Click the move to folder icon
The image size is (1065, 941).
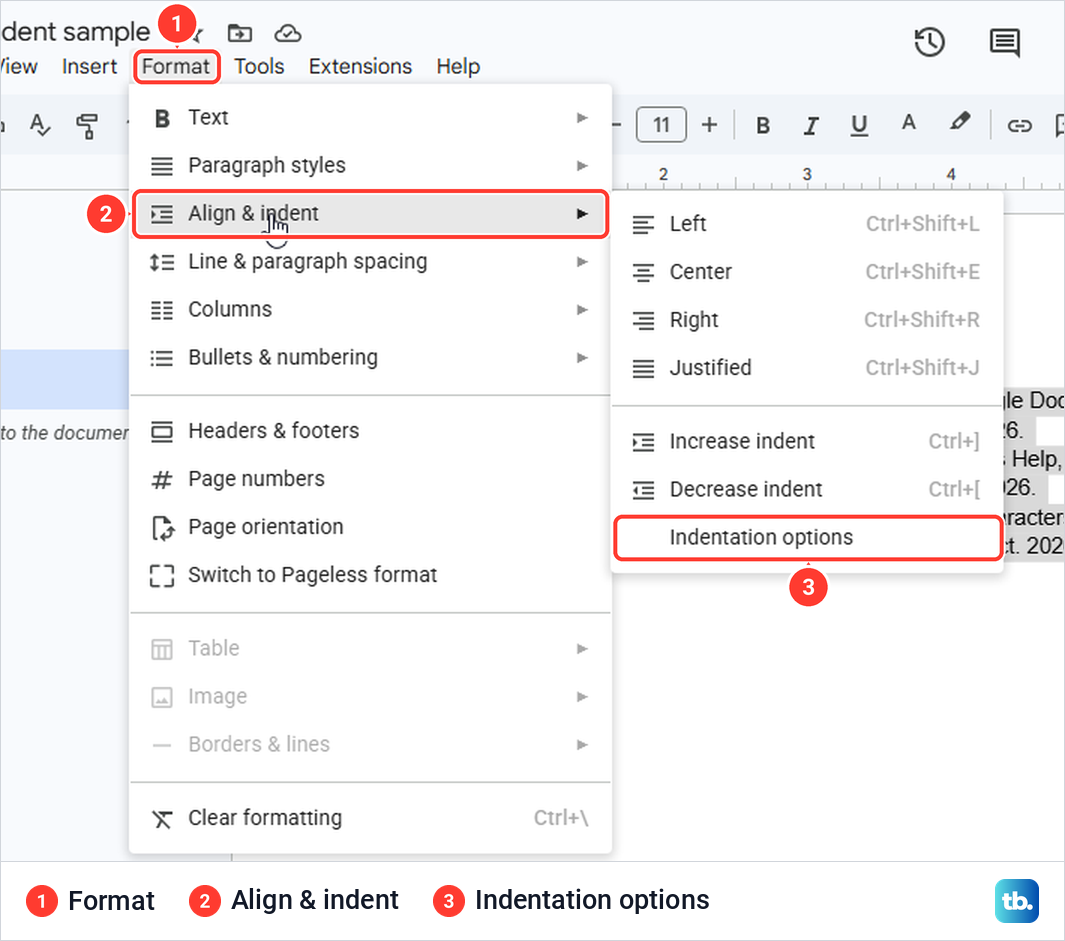point(239,33)
